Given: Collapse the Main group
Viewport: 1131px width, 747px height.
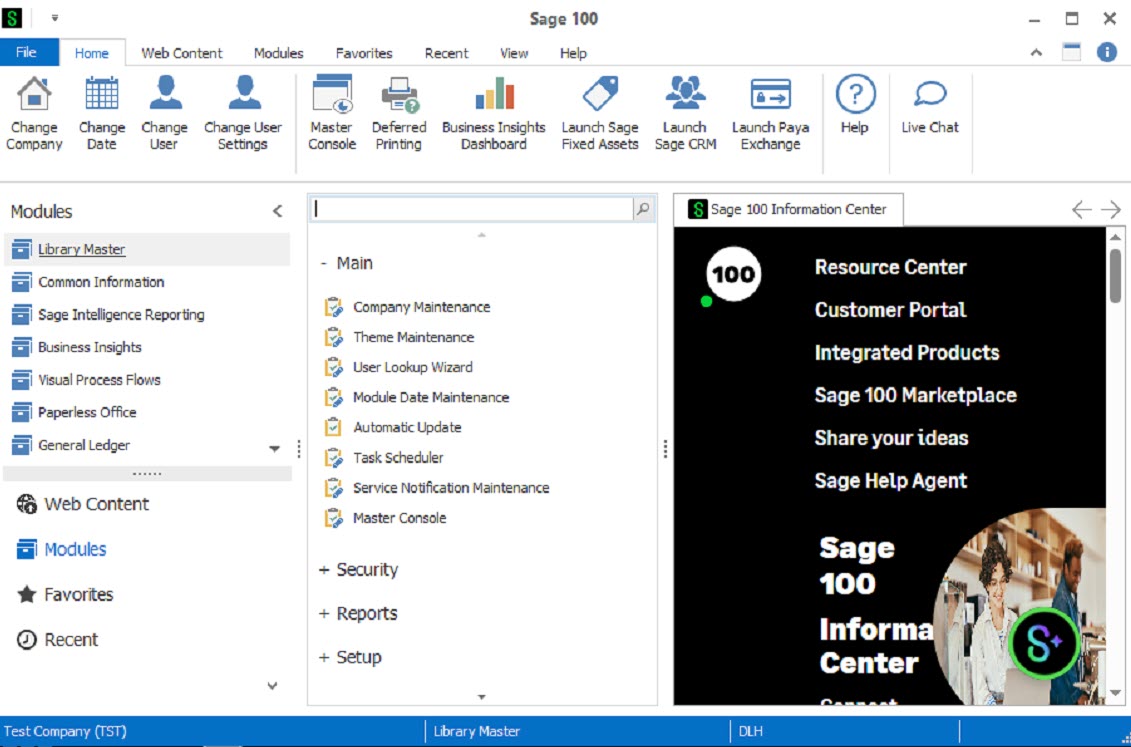Looking at the screenshot, I should point(324,264).
